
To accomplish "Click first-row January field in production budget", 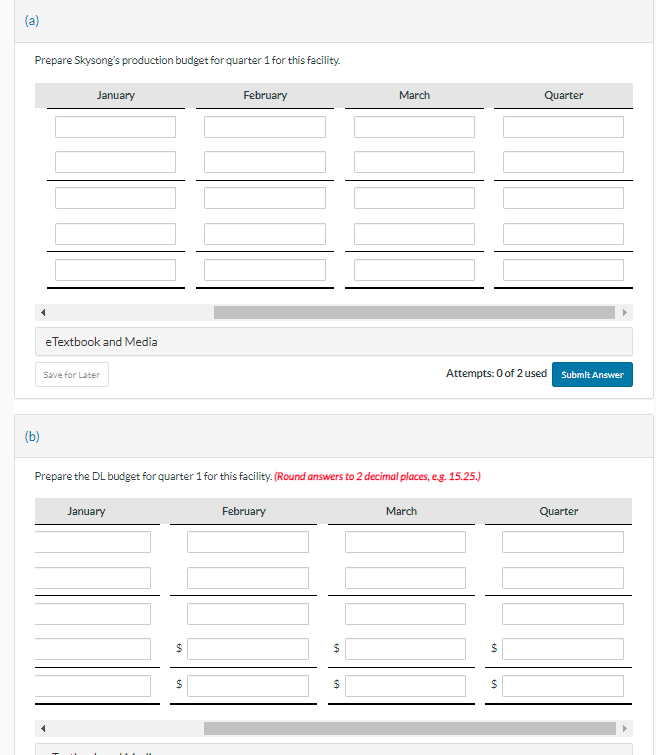I will coord(115,127).
